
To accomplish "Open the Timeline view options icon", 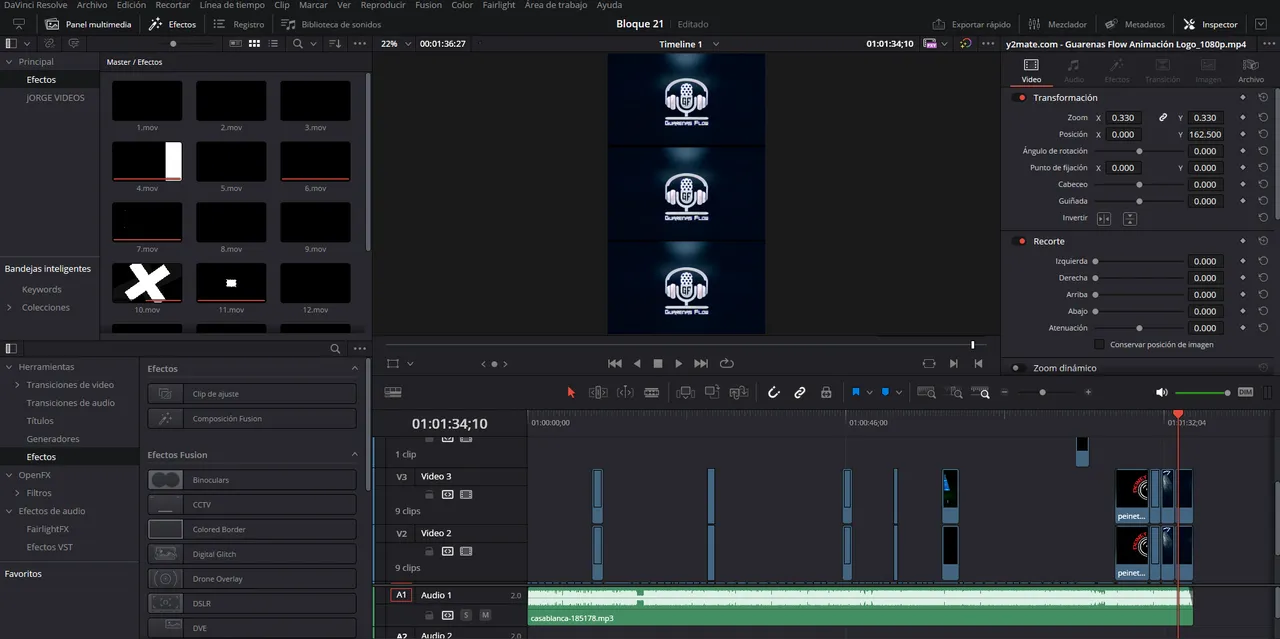I will (393, 393).
